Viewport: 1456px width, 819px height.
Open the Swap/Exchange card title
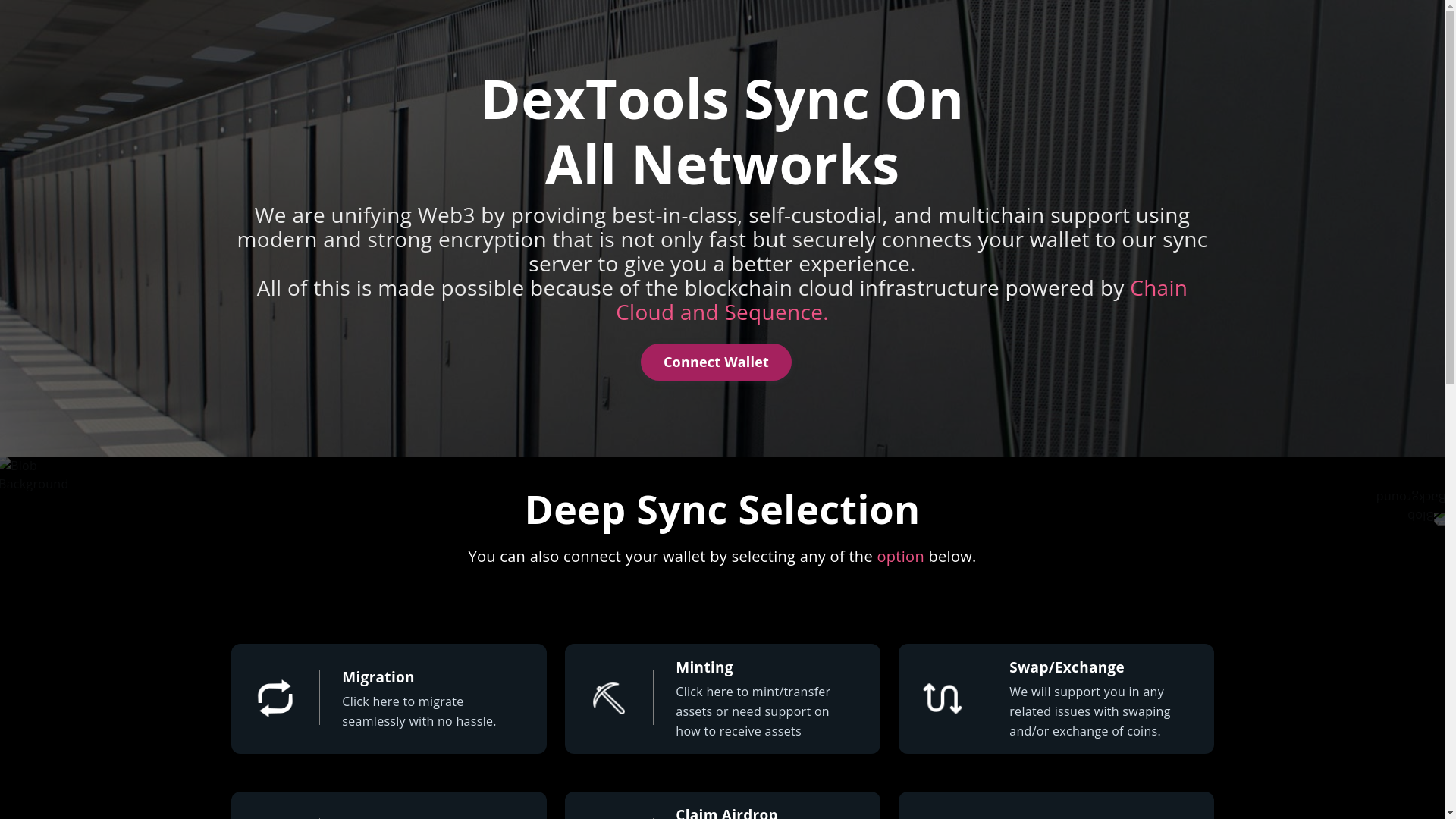point(1066,667)
